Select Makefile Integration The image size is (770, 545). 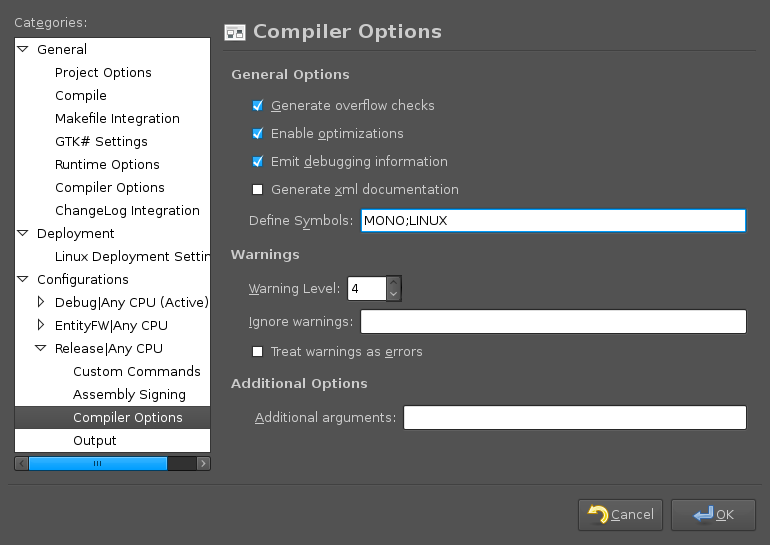[x=112, y=118]
